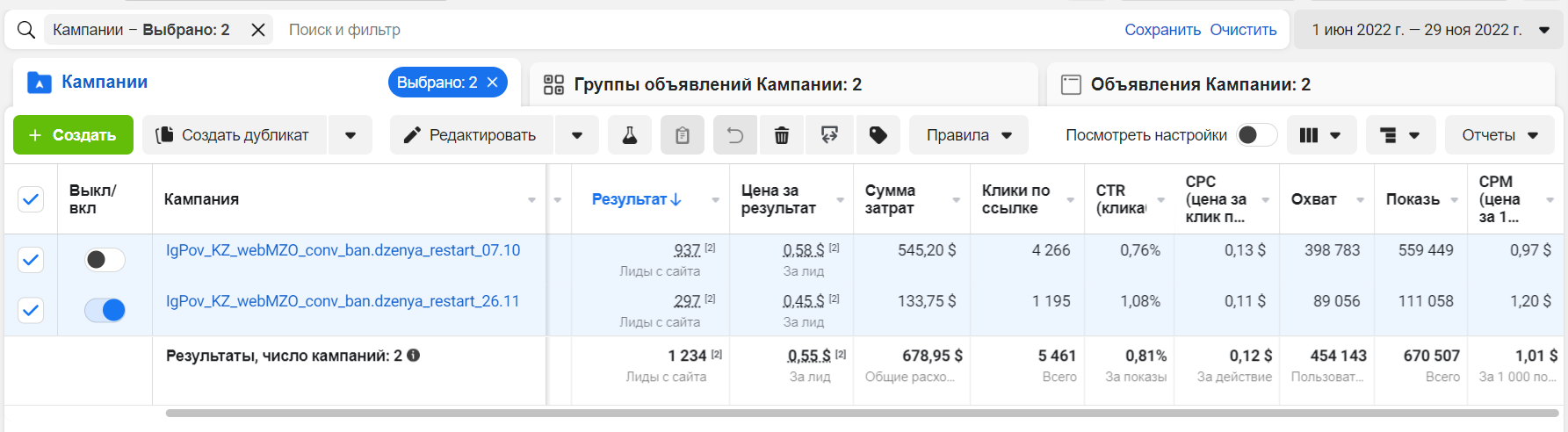Click the total 678,95 $ spend value
1568x432 pixels.
[x=932, y=356]
